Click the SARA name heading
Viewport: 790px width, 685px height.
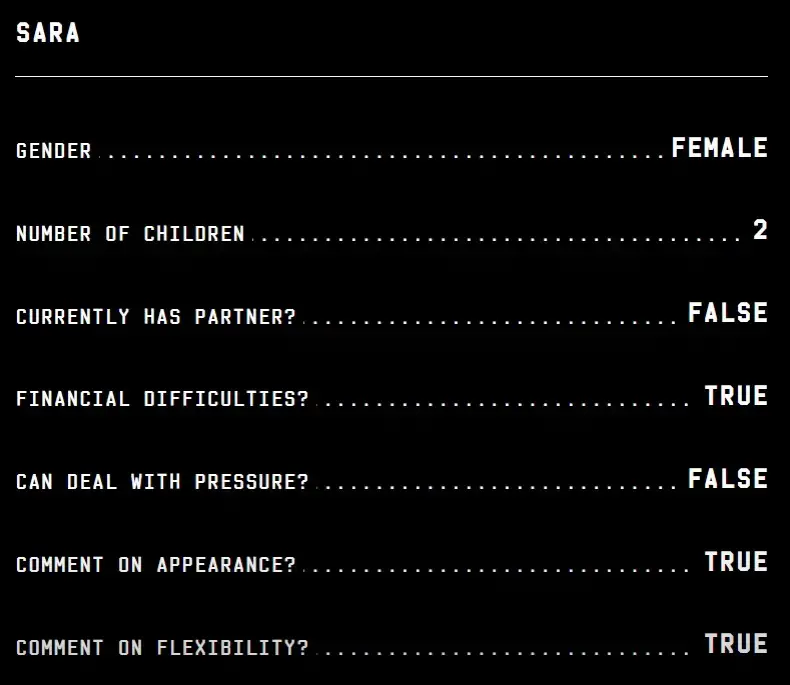click(x=48, y=33)
